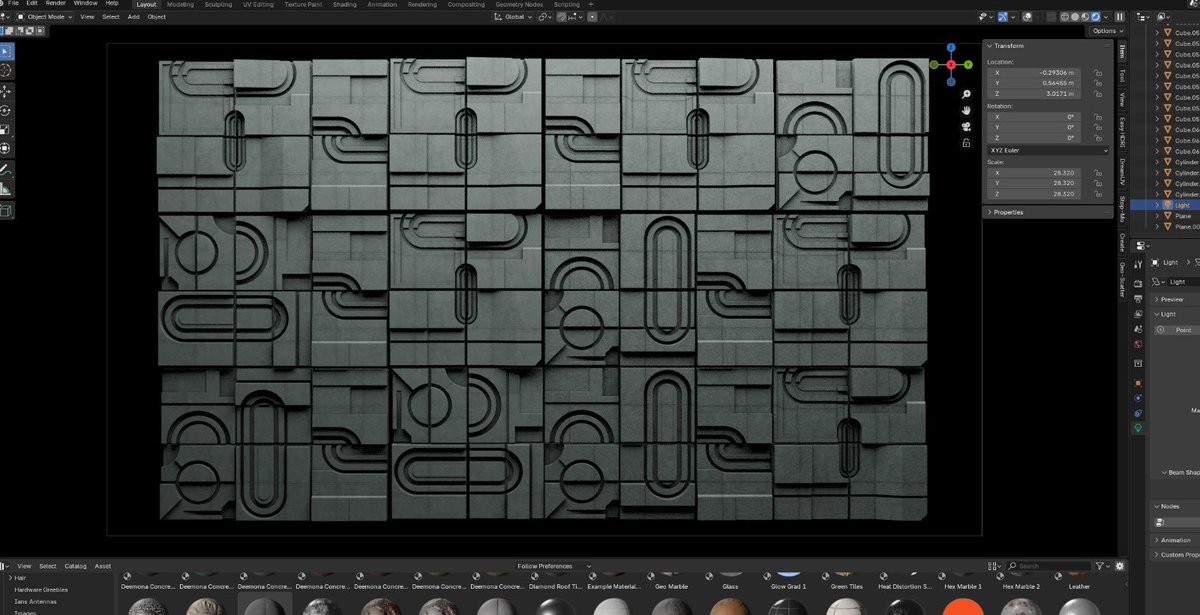1200x615 pixels.
Task: Toggle lock on Scale Z value
Action: click(1098, 194)
